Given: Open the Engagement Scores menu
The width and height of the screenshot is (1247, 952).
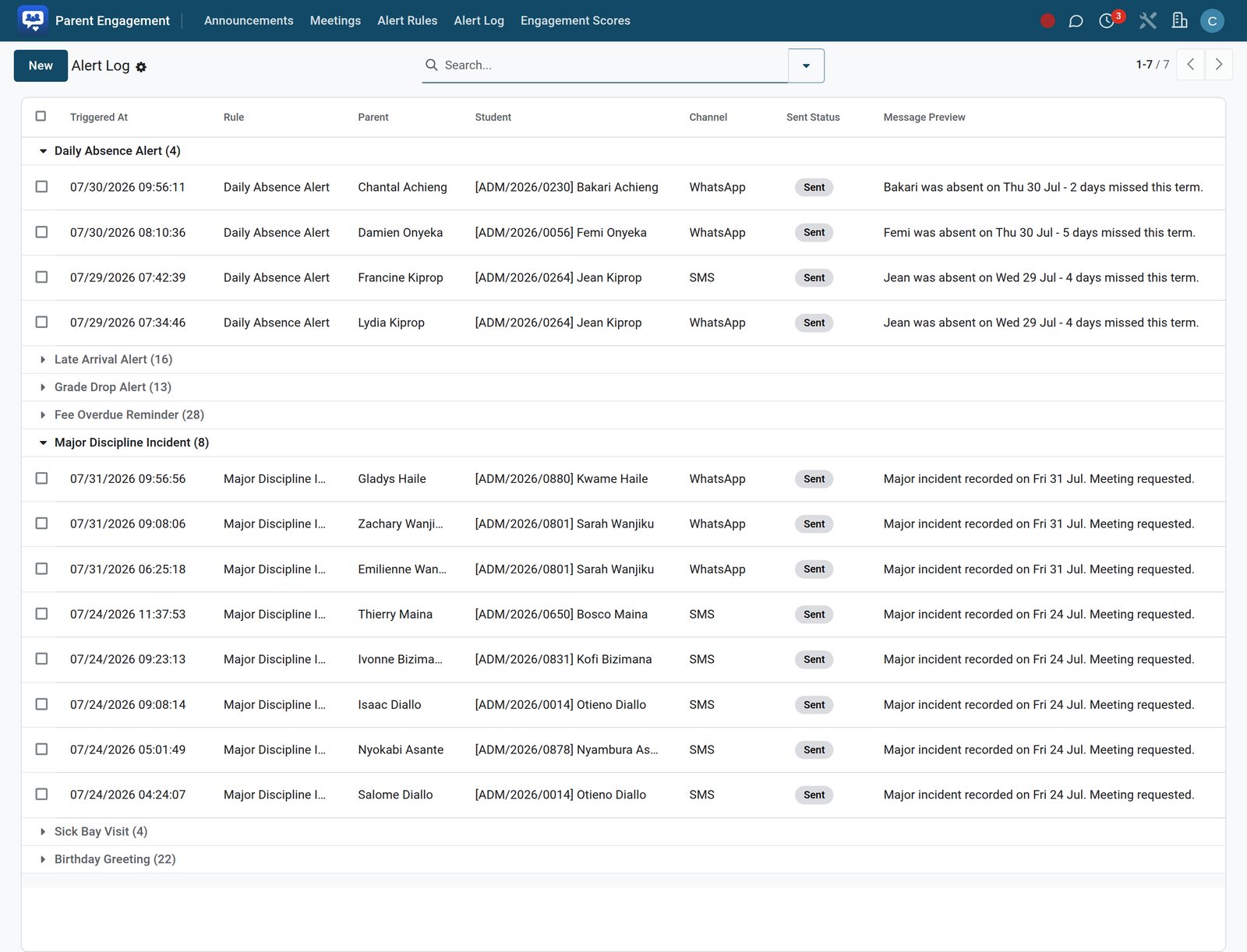Looking at the screenshot, I should tap(575, 21).
